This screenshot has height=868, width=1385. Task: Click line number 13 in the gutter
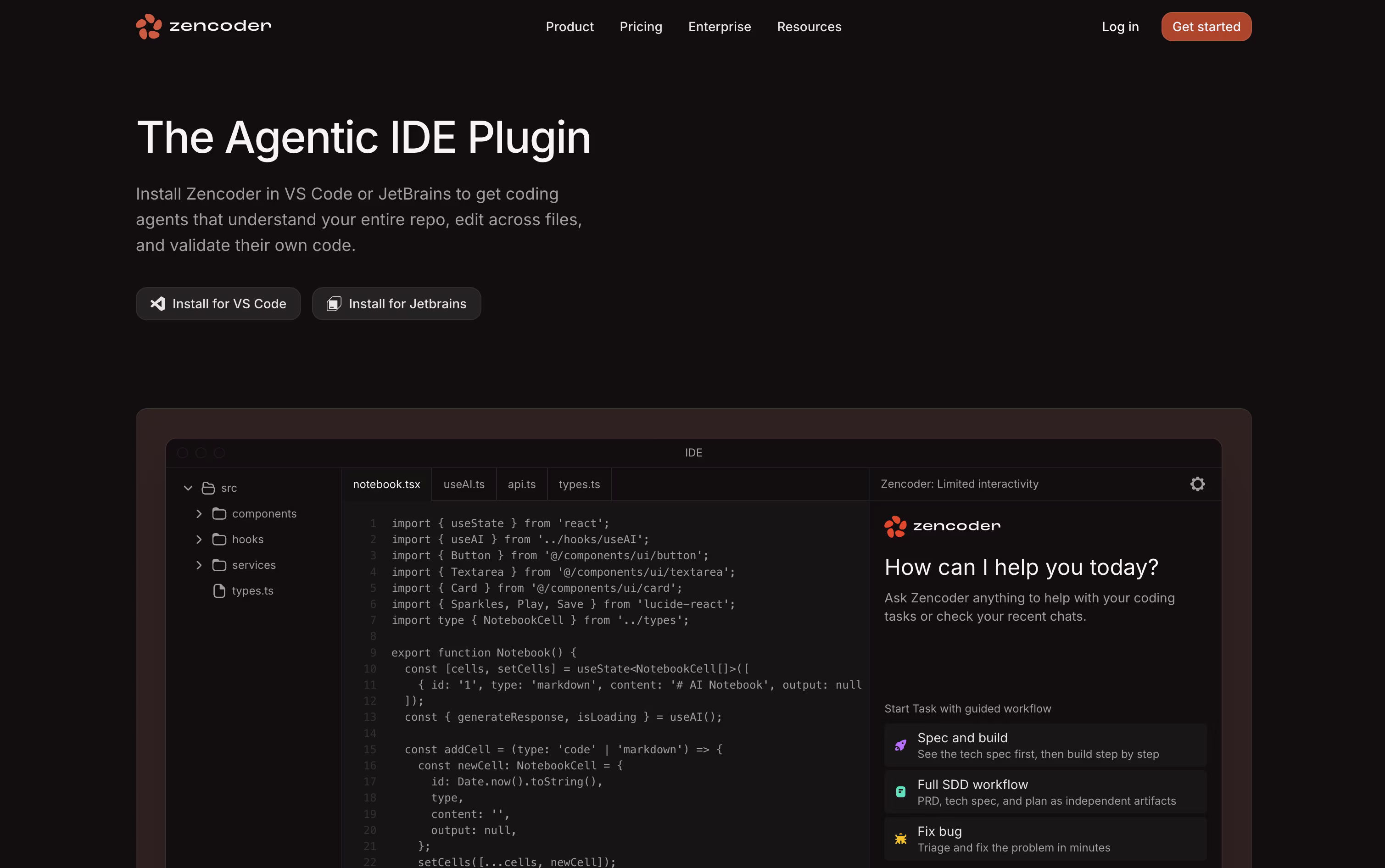click(370, 717)
